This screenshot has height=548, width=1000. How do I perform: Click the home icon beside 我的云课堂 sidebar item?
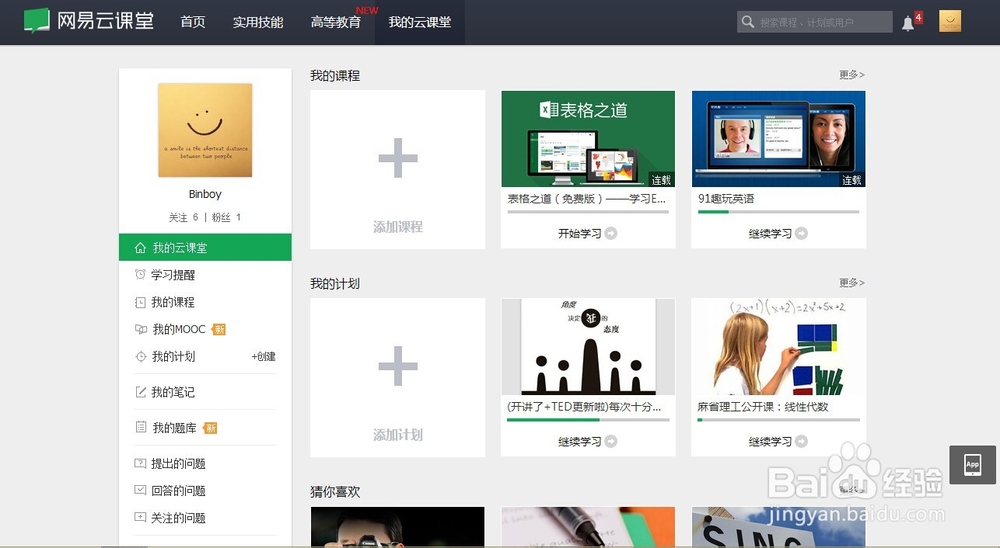click(x=140, y=248)
